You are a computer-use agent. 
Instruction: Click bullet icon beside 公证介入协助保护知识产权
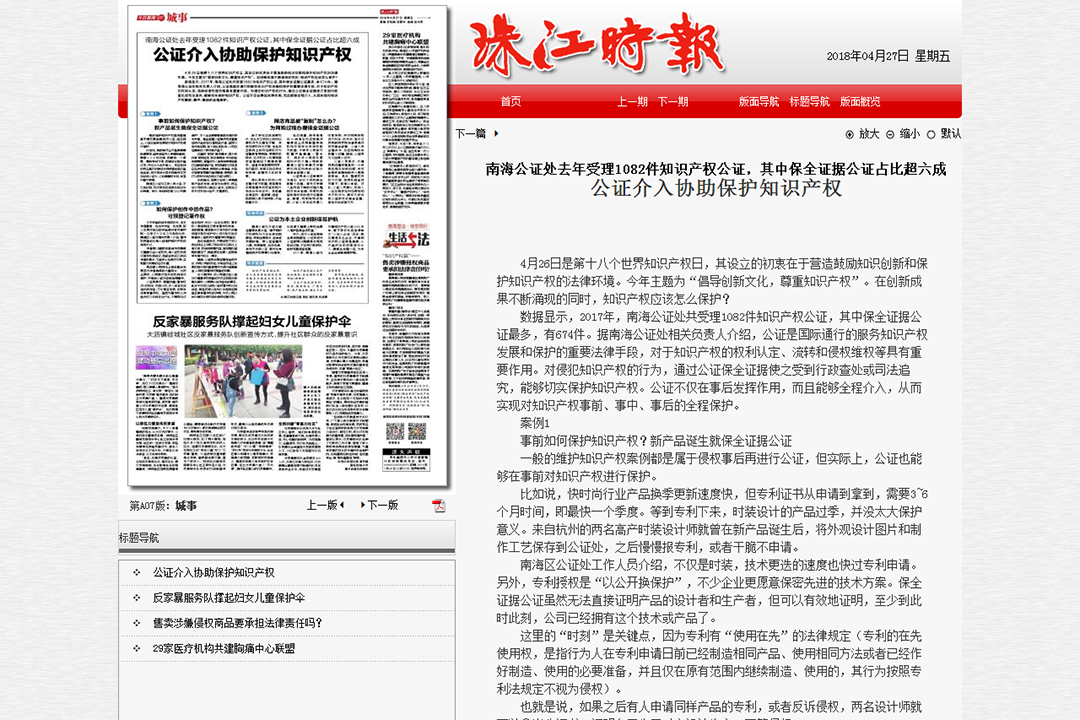pos(136,573)
